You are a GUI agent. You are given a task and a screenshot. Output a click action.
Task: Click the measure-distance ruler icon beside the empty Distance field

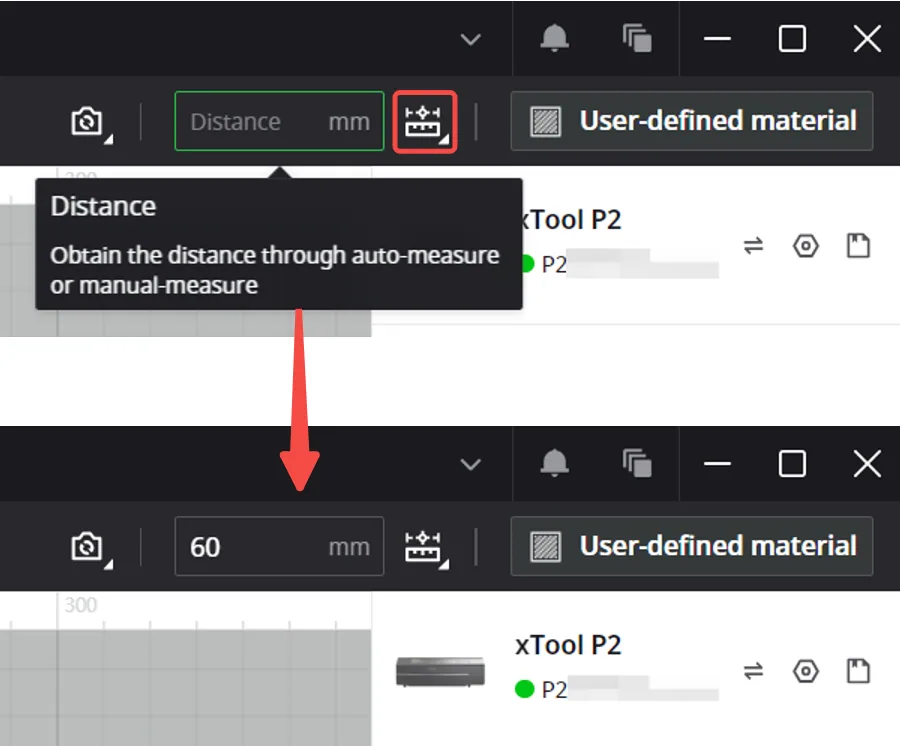coord(424,122)
